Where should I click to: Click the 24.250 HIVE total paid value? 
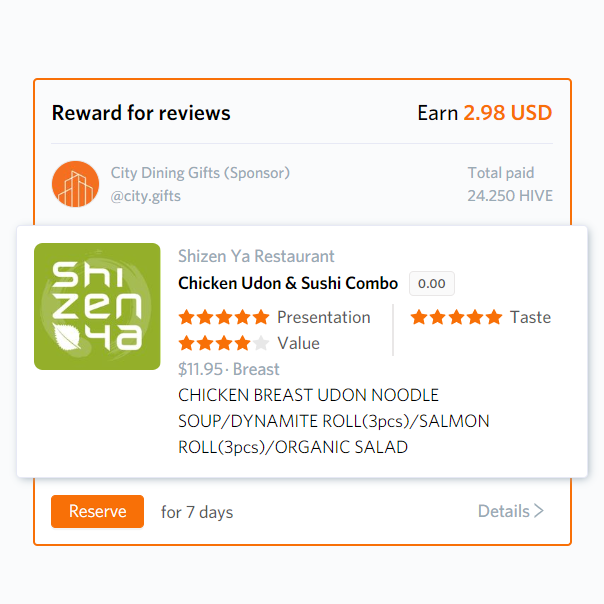click(509, 196)
